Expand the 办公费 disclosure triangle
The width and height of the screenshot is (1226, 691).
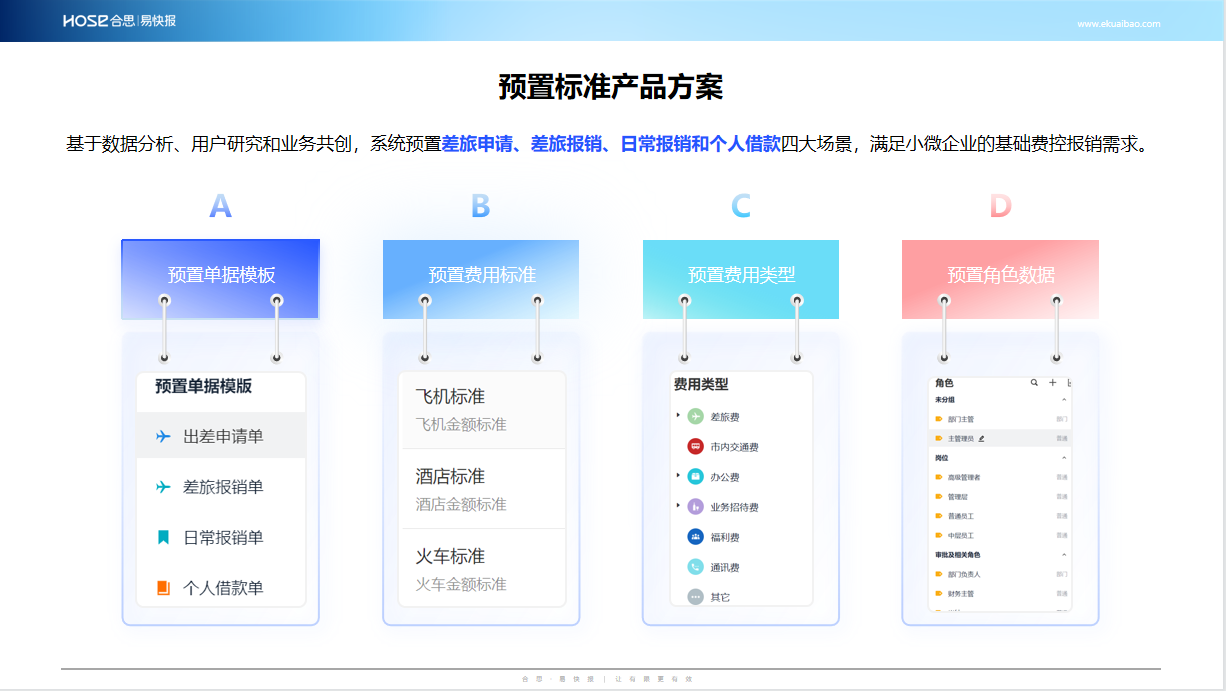click(x=677, y=476)
